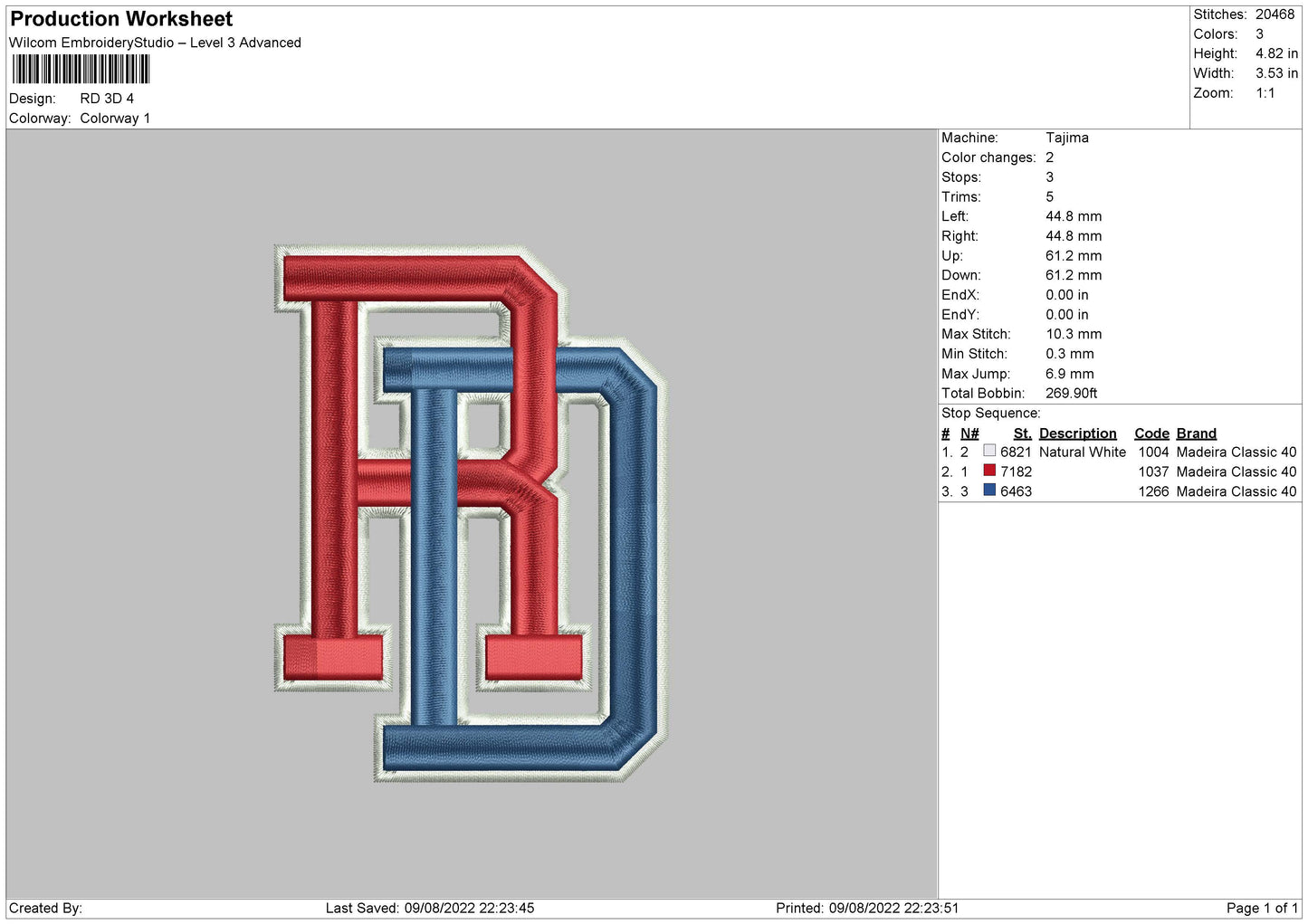
Task: Click the Total Bobbin value 269.90ft
Action: (x=1072, y=394)
